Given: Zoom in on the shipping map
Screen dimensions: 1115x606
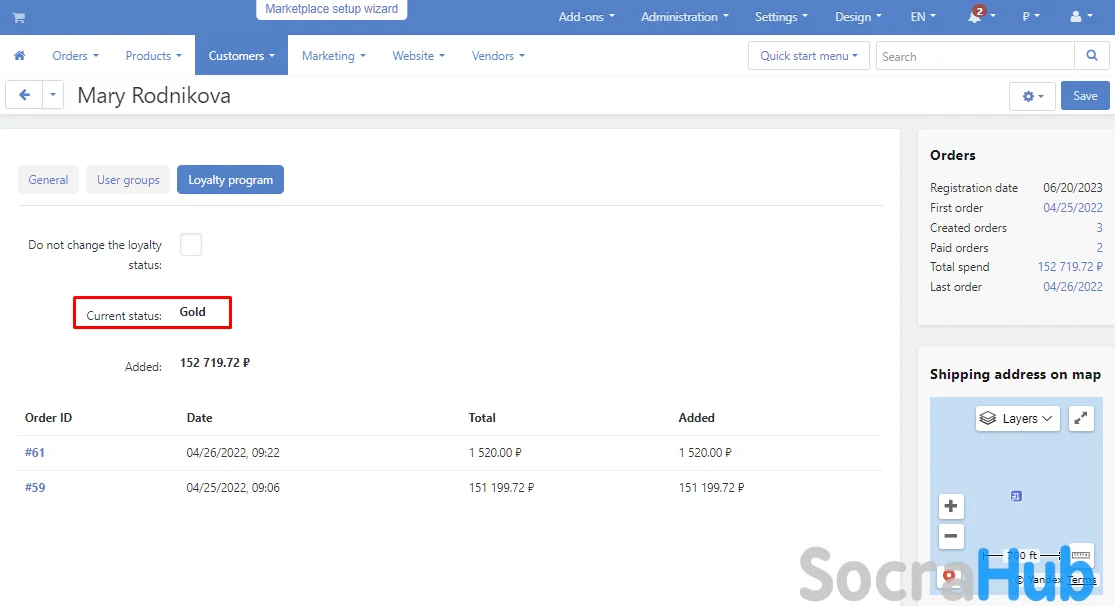Looking at the screenshot, I should tap(951, 506).
